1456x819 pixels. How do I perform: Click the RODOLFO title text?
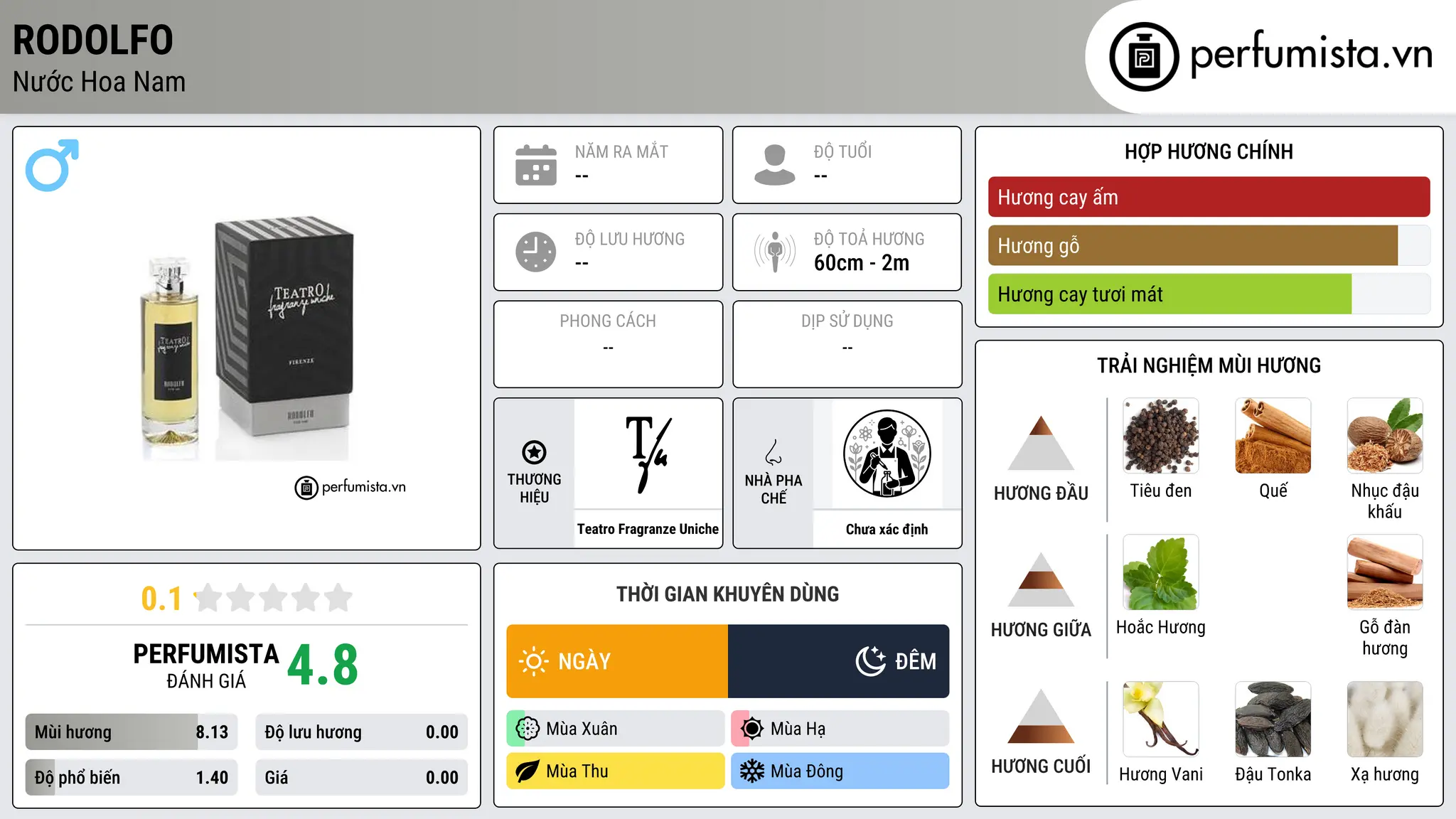pos(93,40)
